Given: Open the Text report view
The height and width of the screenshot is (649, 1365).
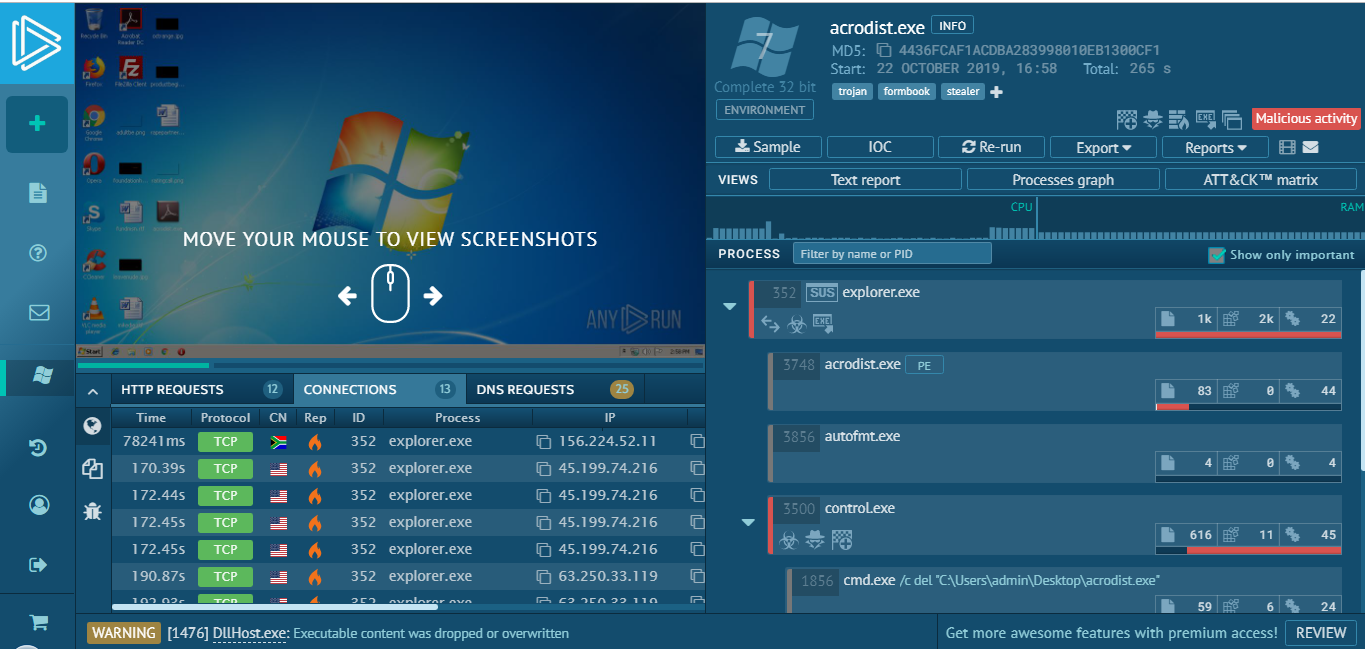Looking at the screenshot, I should click(x=865, y=180).
